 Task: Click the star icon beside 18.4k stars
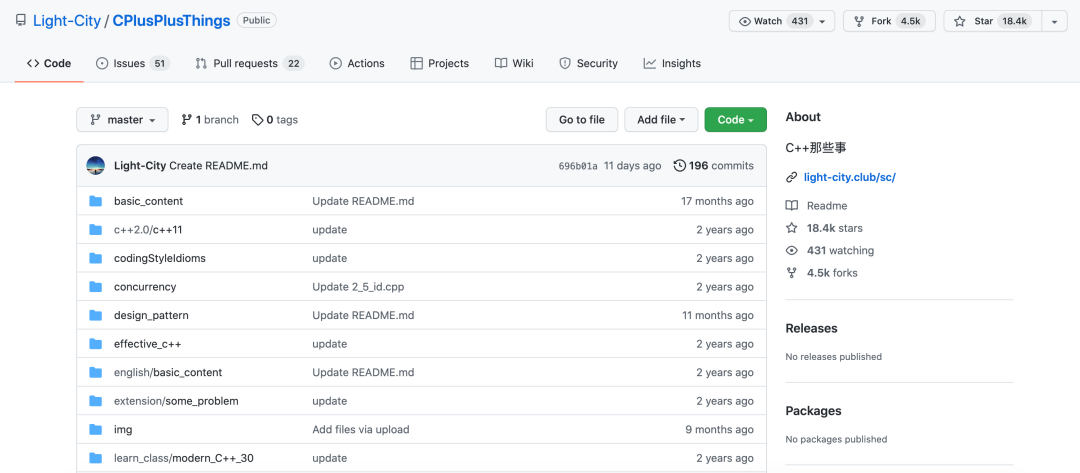[x=792, y=228]
